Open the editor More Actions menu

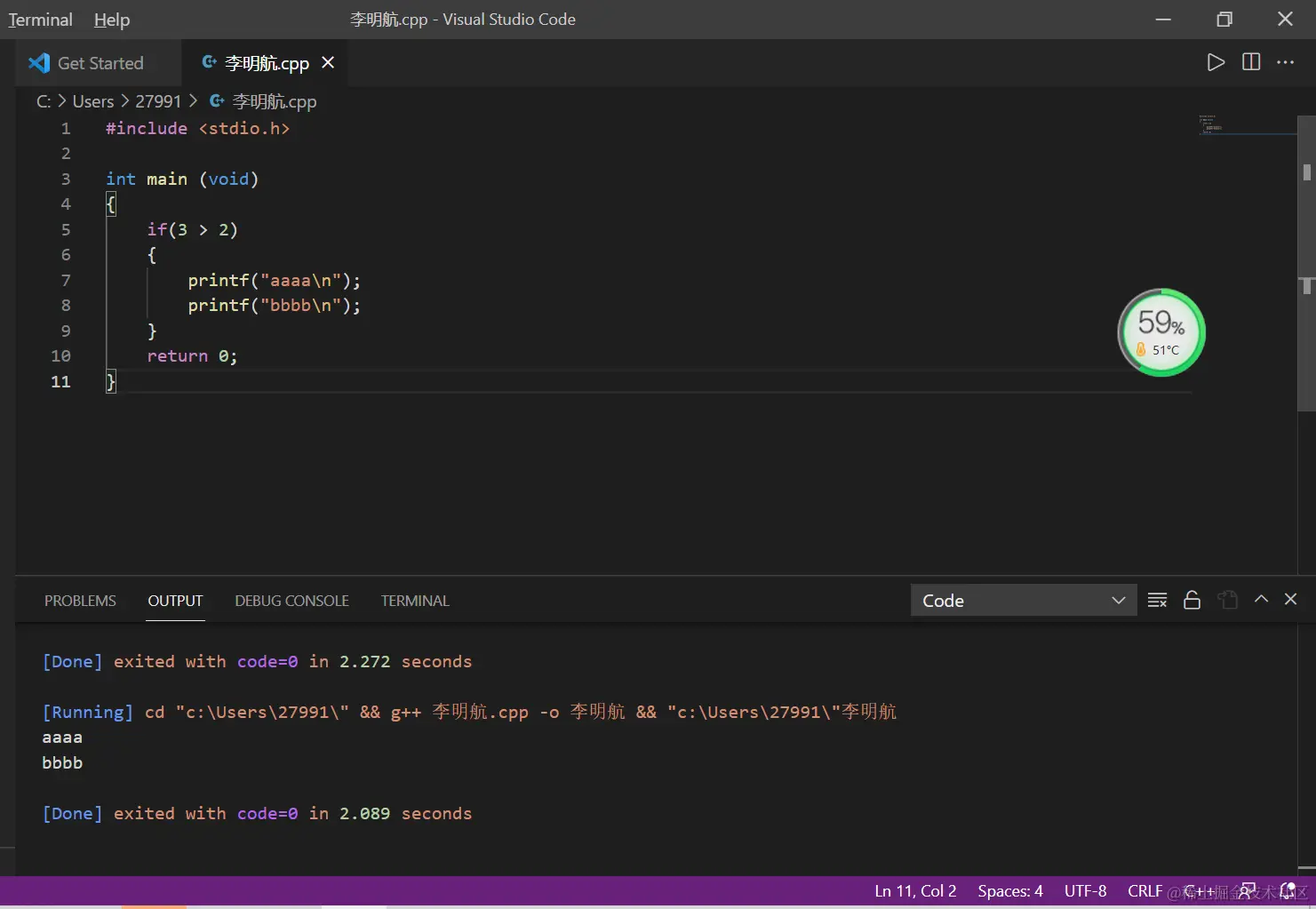1285,62
